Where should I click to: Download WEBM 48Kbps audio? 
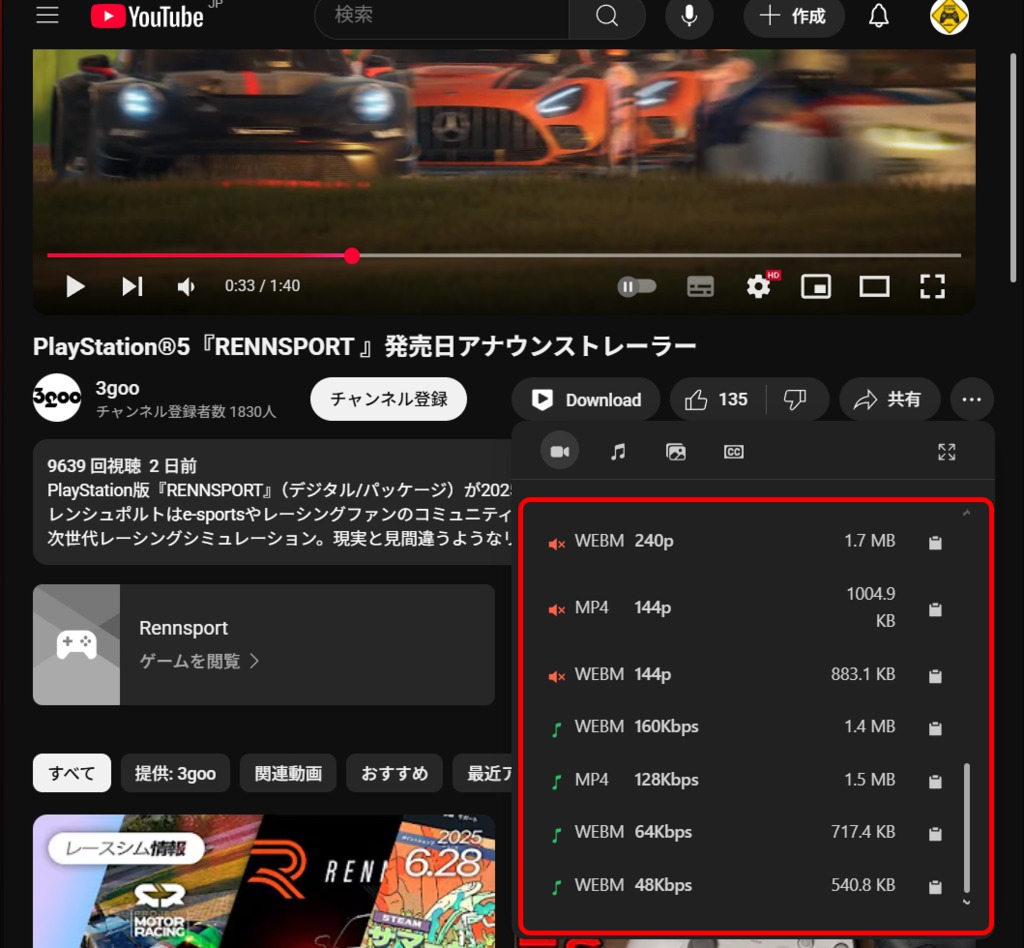point(722,885)
